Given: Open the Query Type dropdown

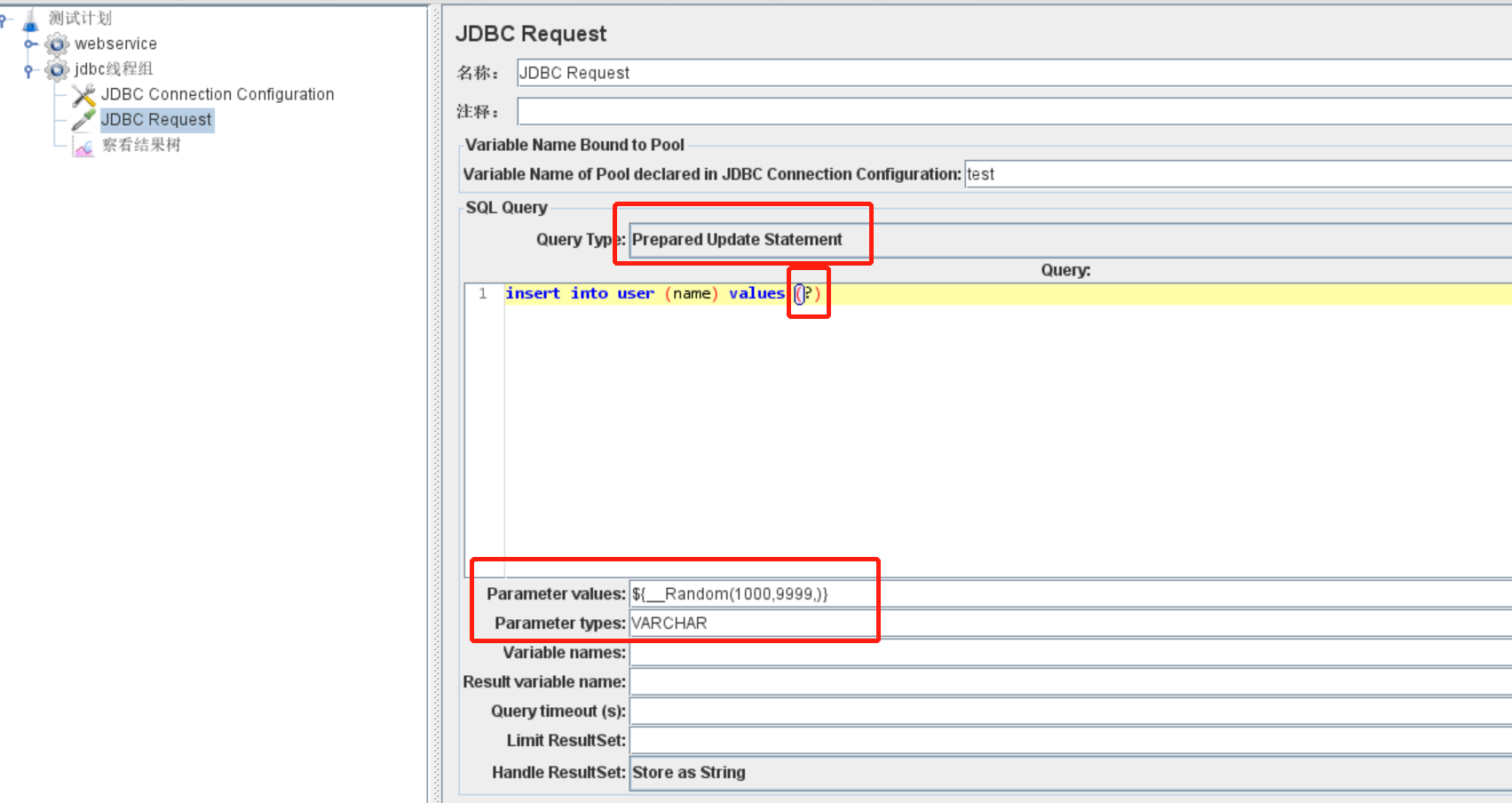Looking at the screenshot, I should pyautogui.click(x=1071, y=240).
